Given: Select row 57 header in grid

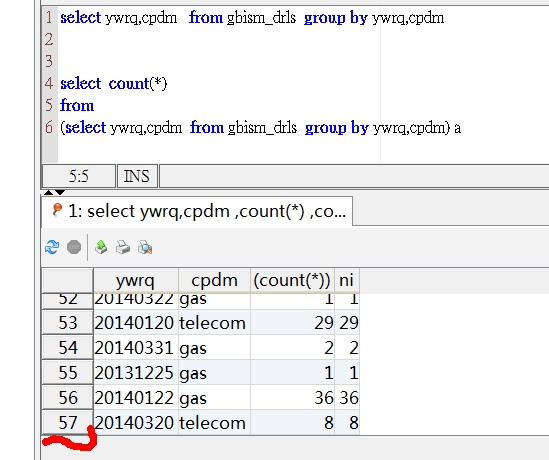Looking at the screenshot, I should click(68, 422).
